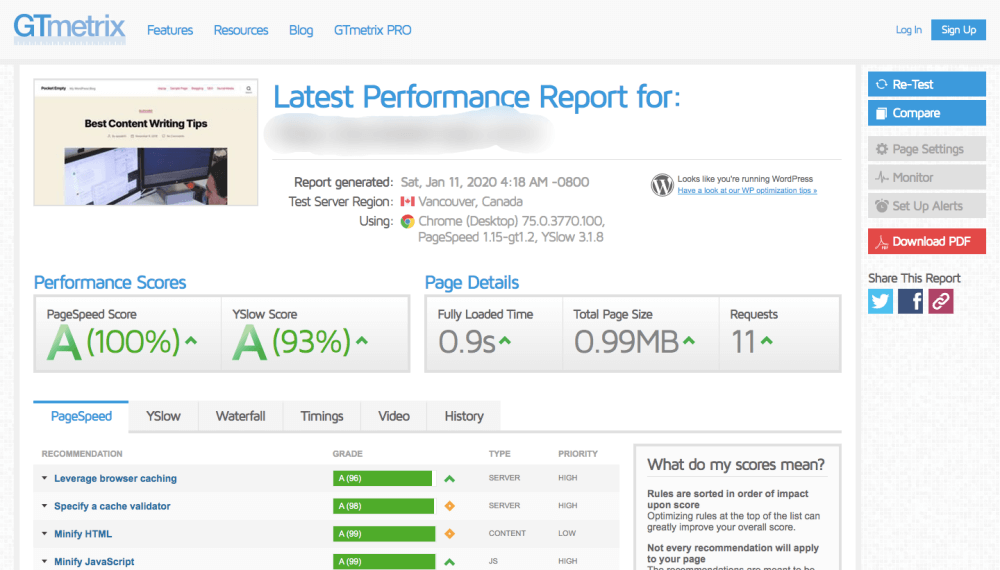Click green arrow next to PageSpeed Score

[191, 341]
